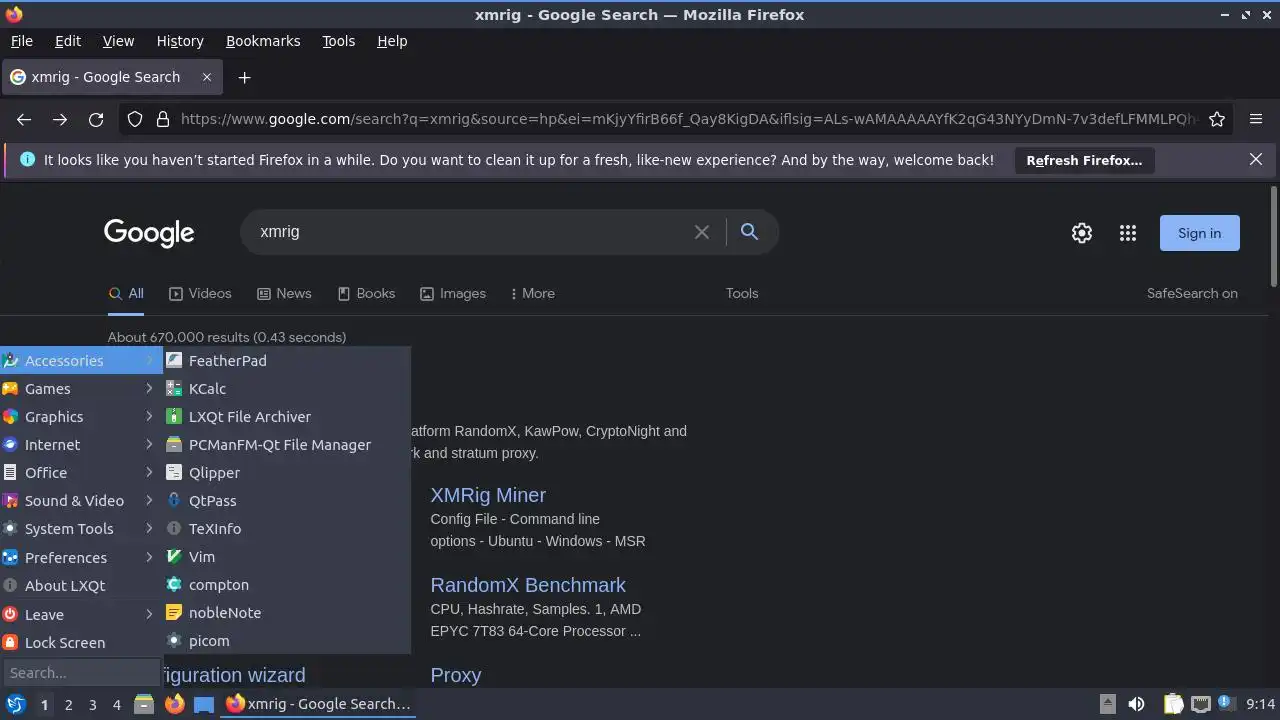Click the removable media tray icon

coord(1107,704)
